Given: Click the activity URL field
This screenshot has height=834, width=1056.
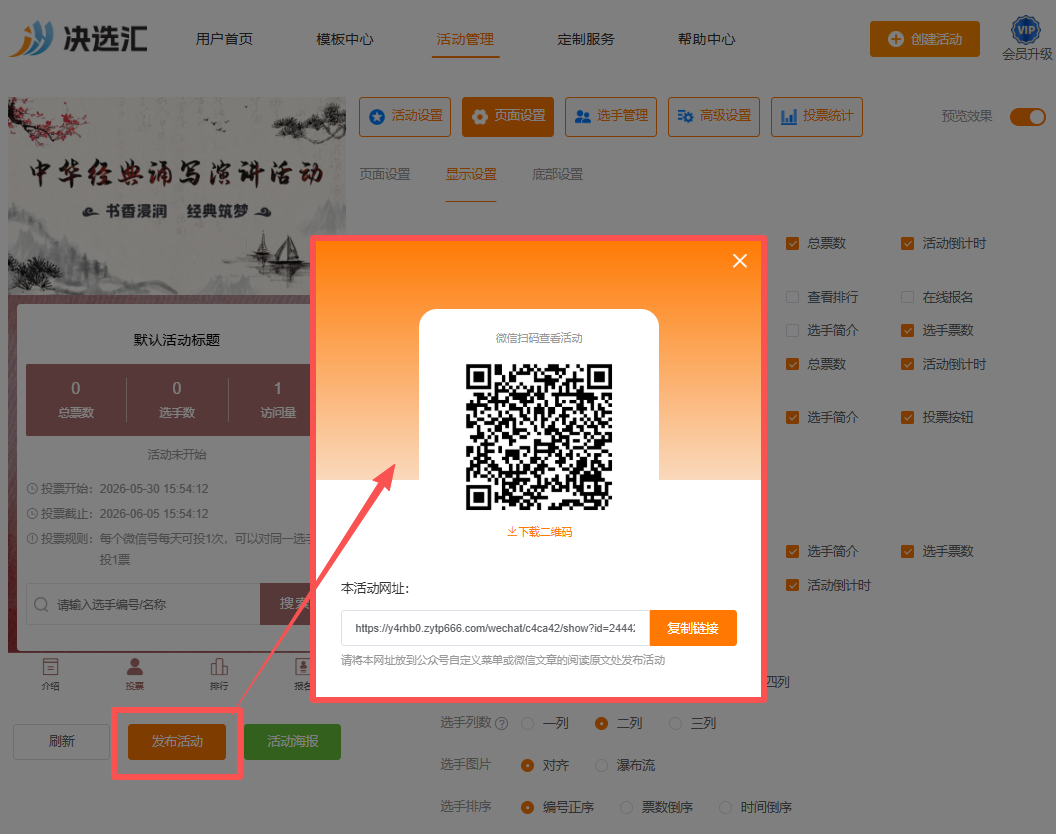Looking at the screenshot, I should (495, 628).
